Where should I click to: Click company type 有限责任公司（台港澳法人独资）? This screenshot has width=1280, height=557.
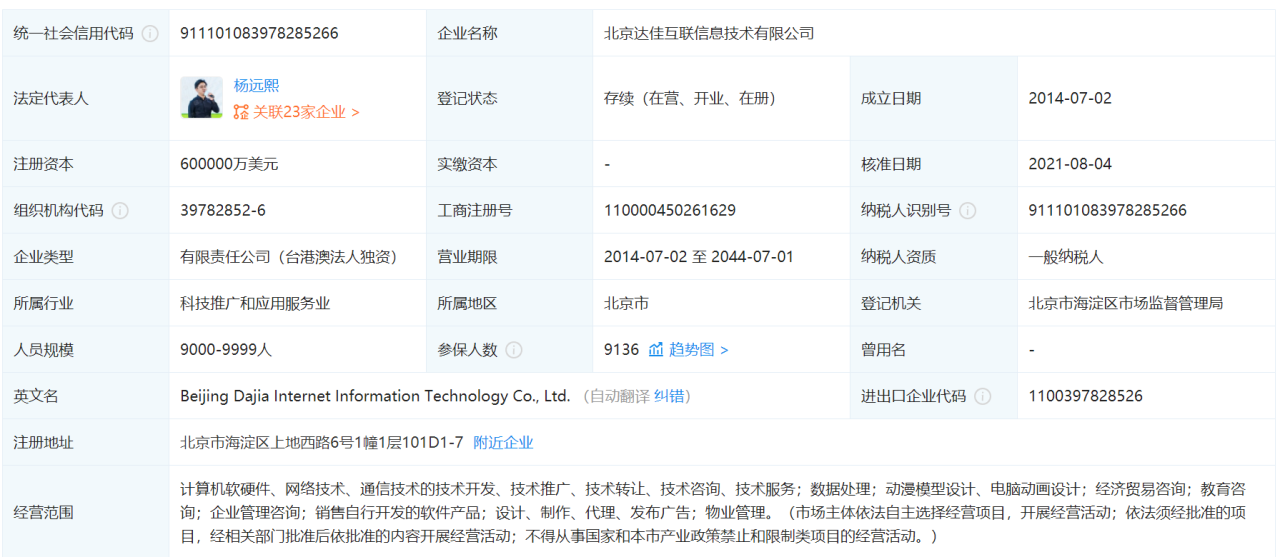[x=289, y=256]
